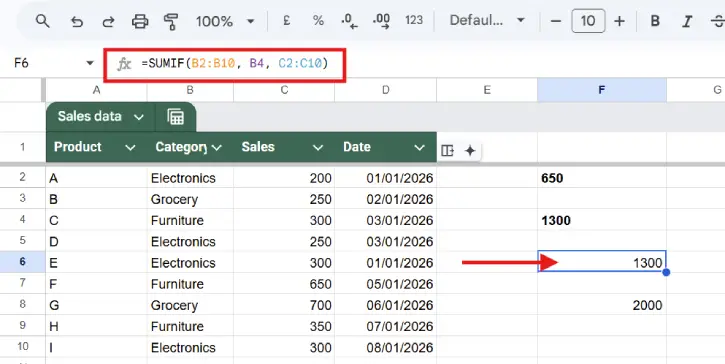725x364 pixels.
Task: Open the name box dropdown arrow
Action: (x=90, y=63)
